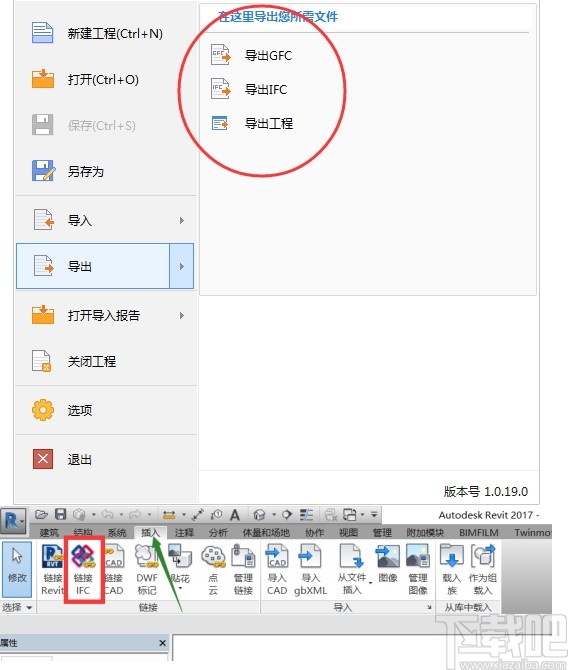The height and width of the screenshot is (670, 570).
Task: Click the 导出工程 export project option
Action: tap(252, 123)
